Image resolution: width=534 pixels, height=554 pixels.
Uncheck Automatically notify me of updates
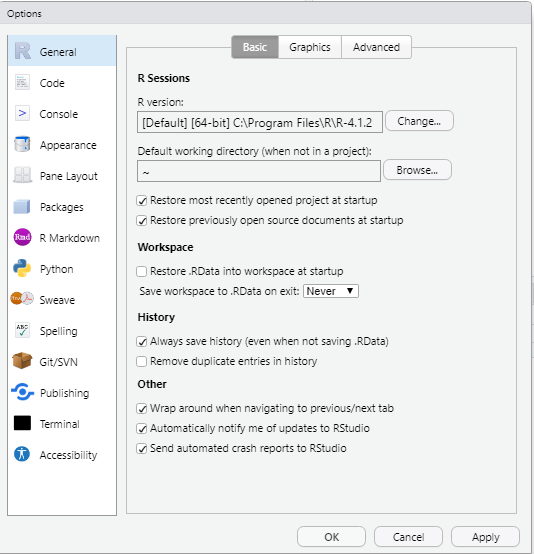[x=142, y=429]
